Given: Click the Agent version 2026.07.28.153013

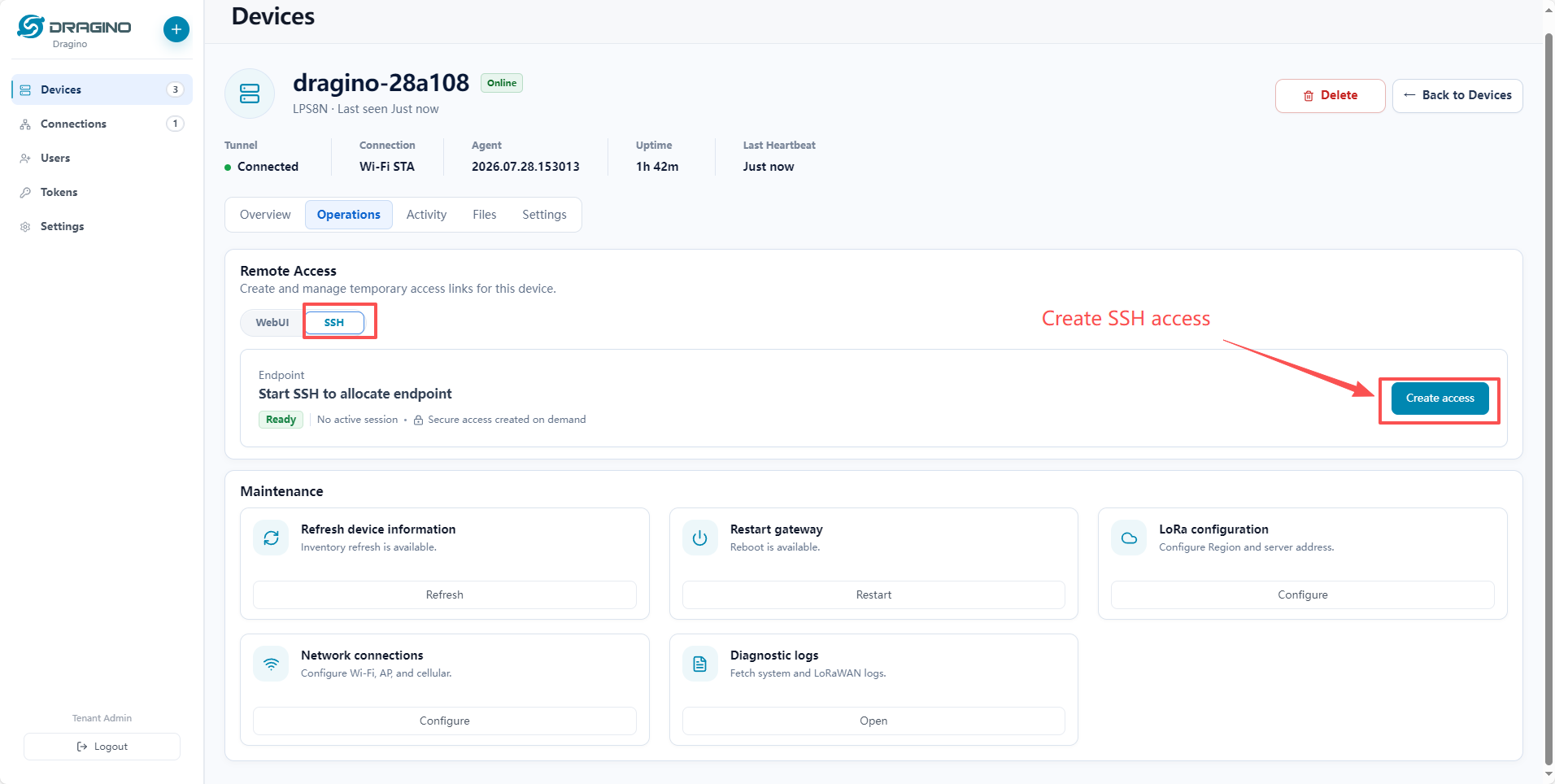Looking at the screenshot, I should 525,167.
